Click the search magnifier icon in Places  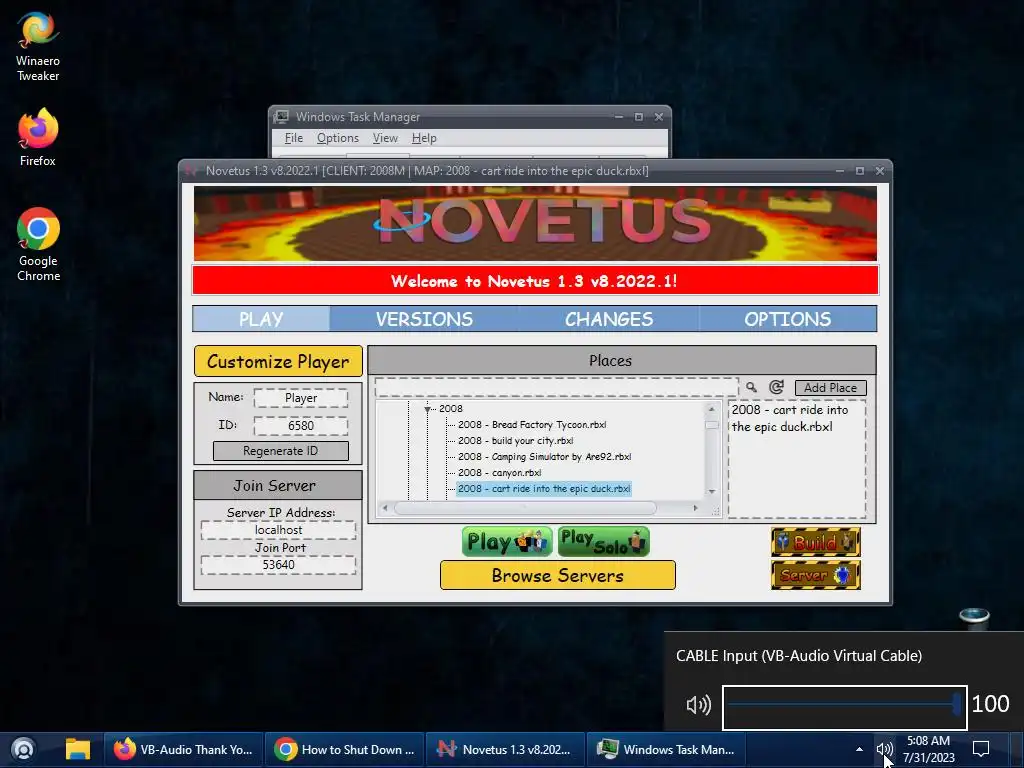point(752,387)
